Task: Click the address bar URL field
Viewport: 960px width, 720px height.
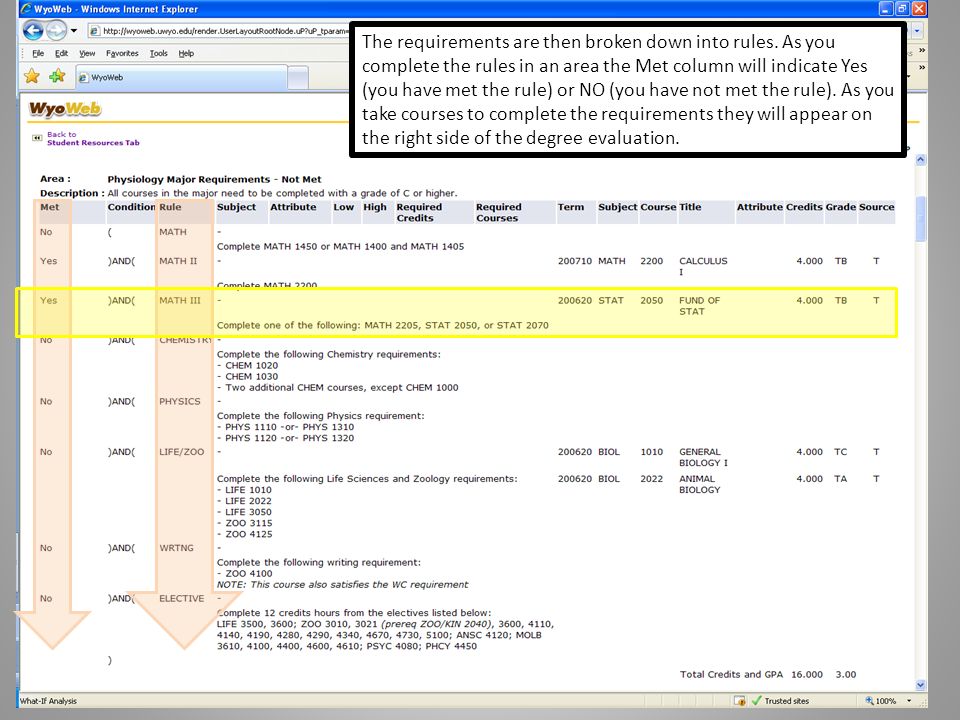Action: [x=219, y=31]
